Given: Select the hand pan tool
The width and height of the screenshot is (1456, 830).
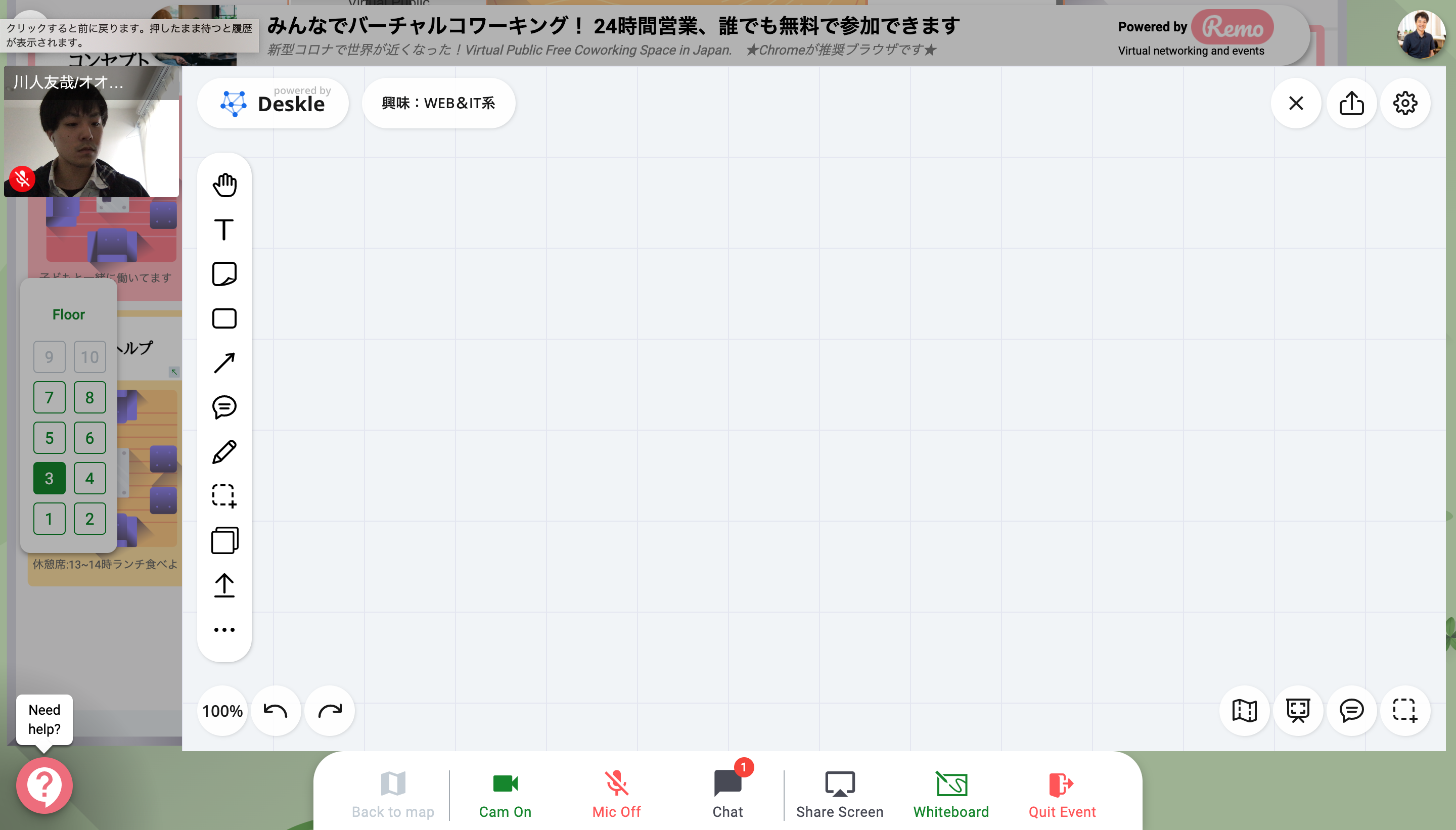Looking at the screenshot, I should point(224,185).
